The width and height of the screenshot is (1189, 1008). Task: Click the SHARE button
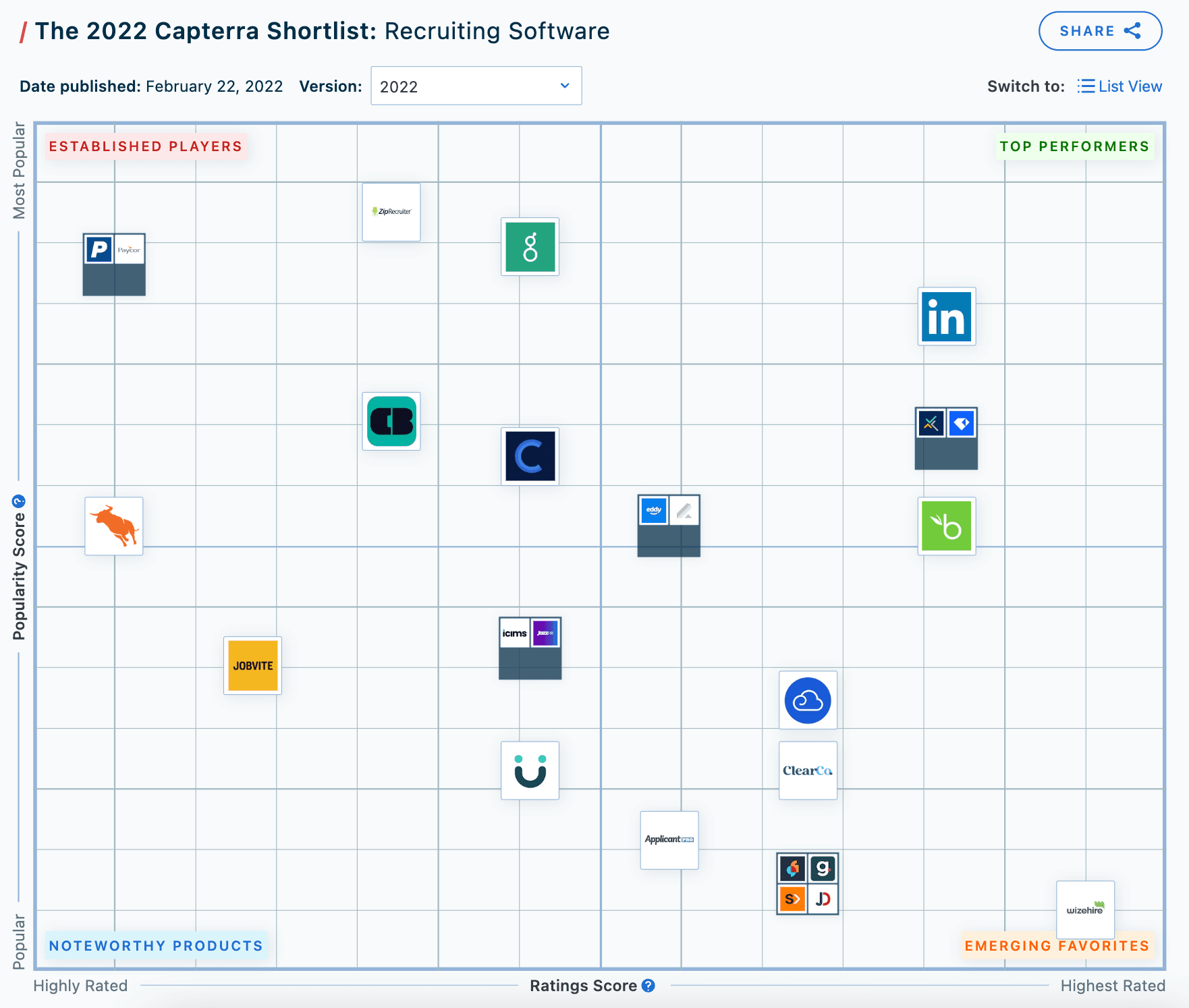(x=1099, y=30)
